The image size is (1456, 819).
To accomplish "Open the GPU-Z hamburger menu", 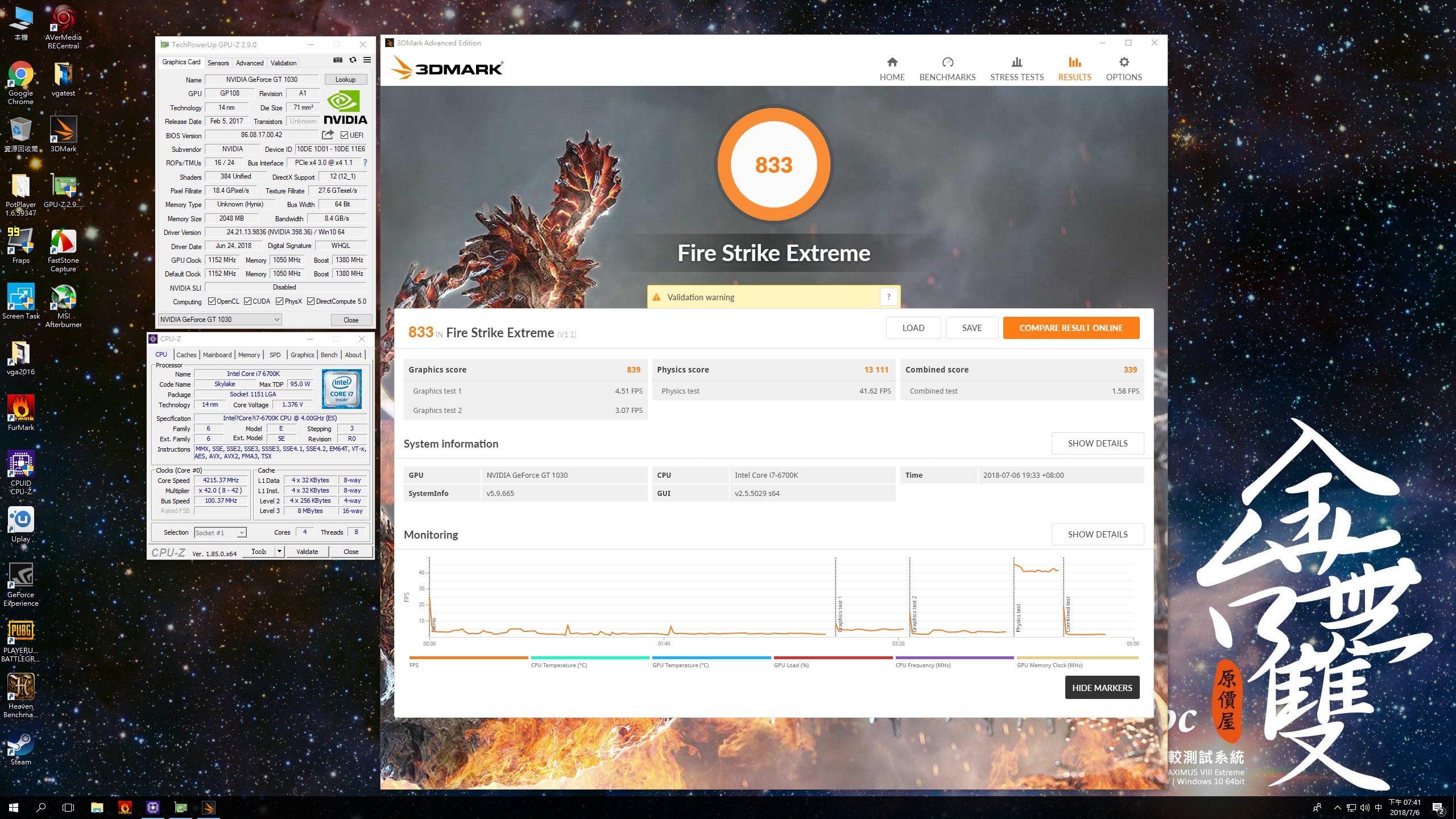I will tap(367, 60).
